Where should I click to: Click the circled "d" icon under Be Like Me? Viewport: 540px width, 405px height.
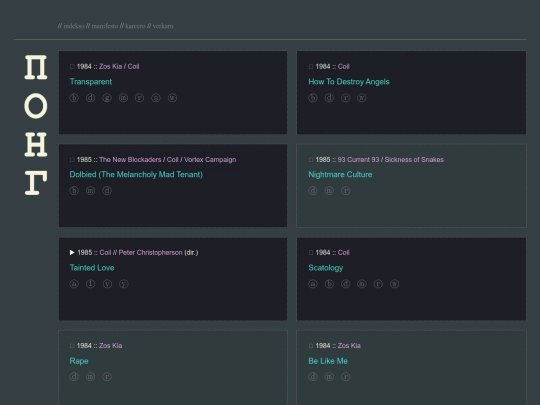[313, 377]
